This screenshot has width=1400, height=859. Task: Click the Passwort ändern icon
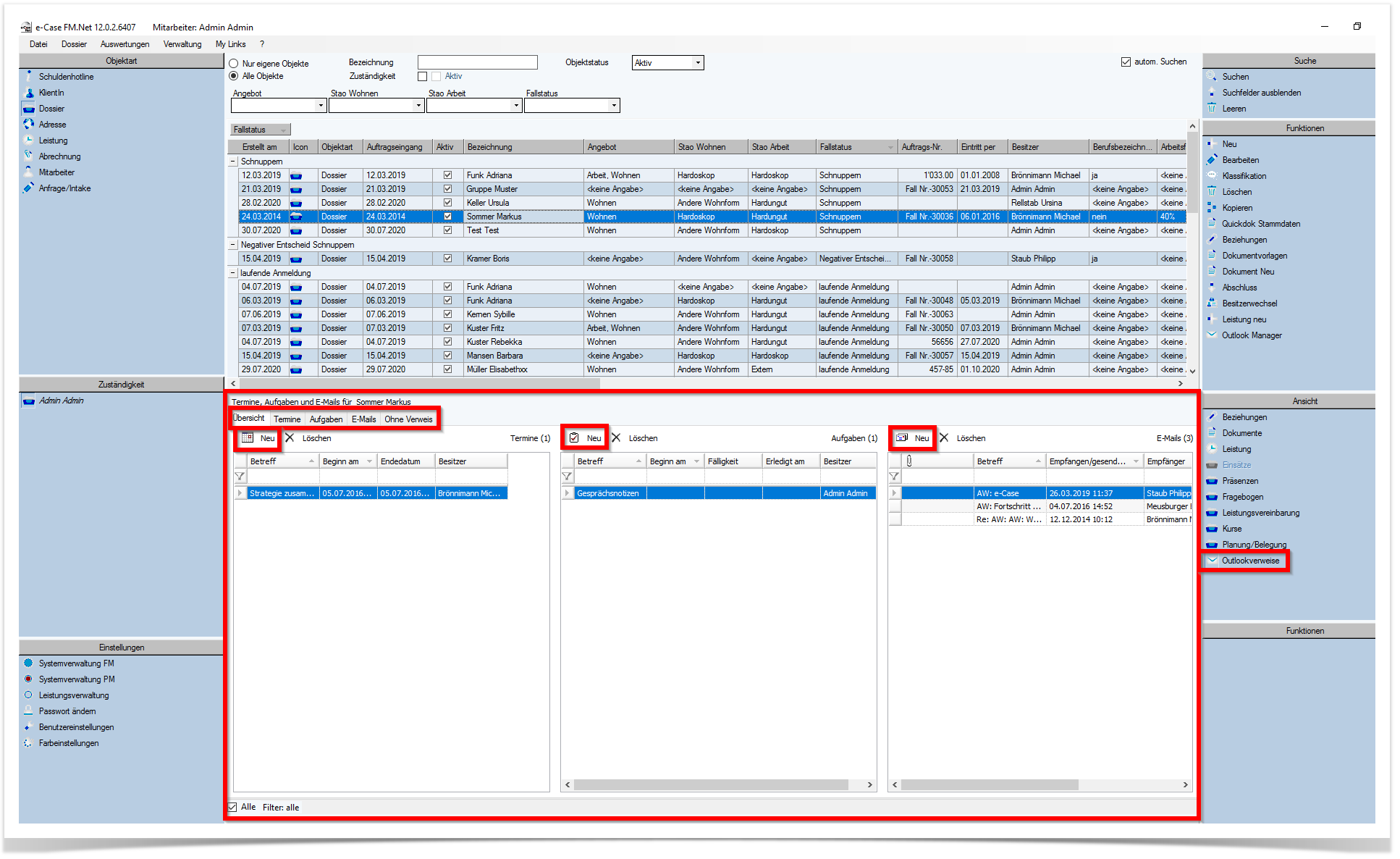coord(29,711)
